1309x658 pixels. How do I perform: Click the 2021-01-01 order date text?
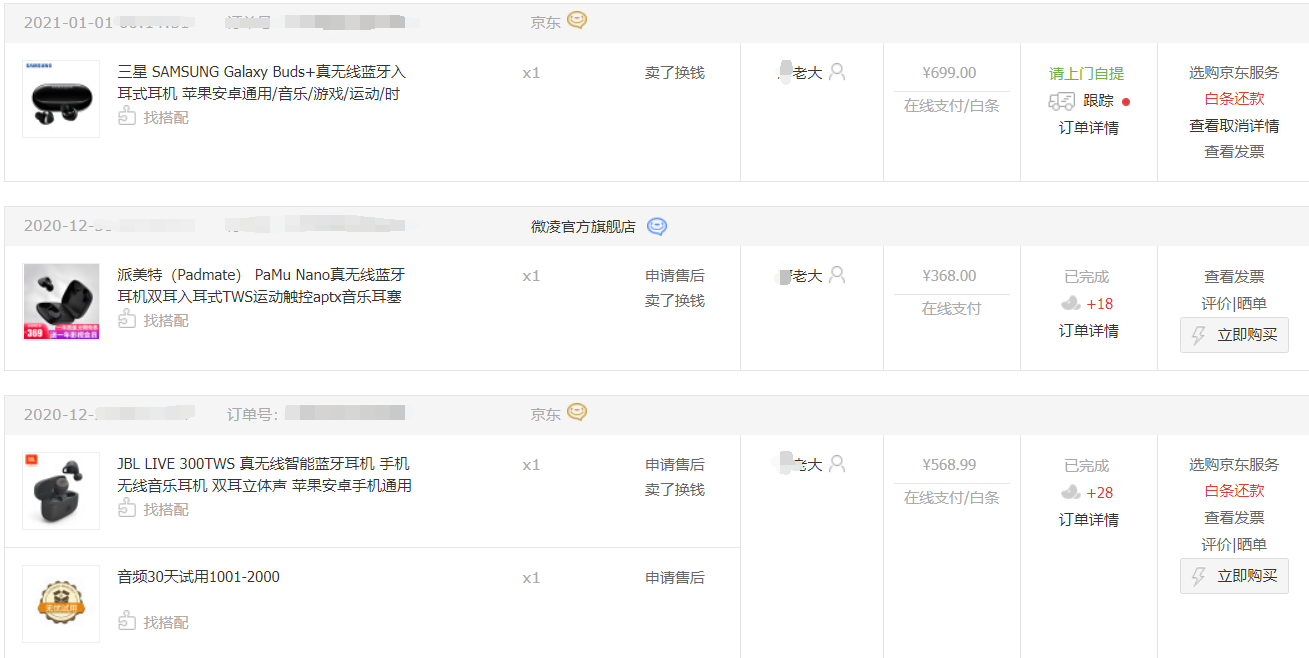coord(68,22)
